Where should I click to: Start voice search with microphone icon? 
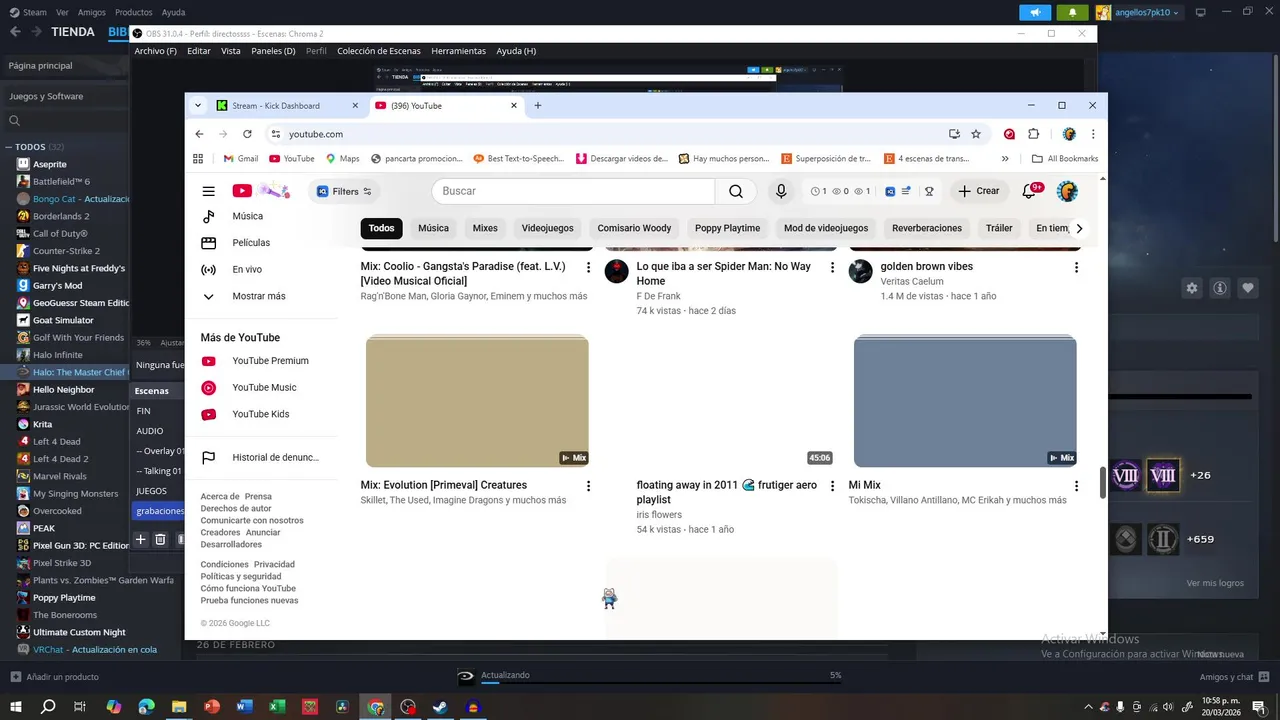point(781,191)
